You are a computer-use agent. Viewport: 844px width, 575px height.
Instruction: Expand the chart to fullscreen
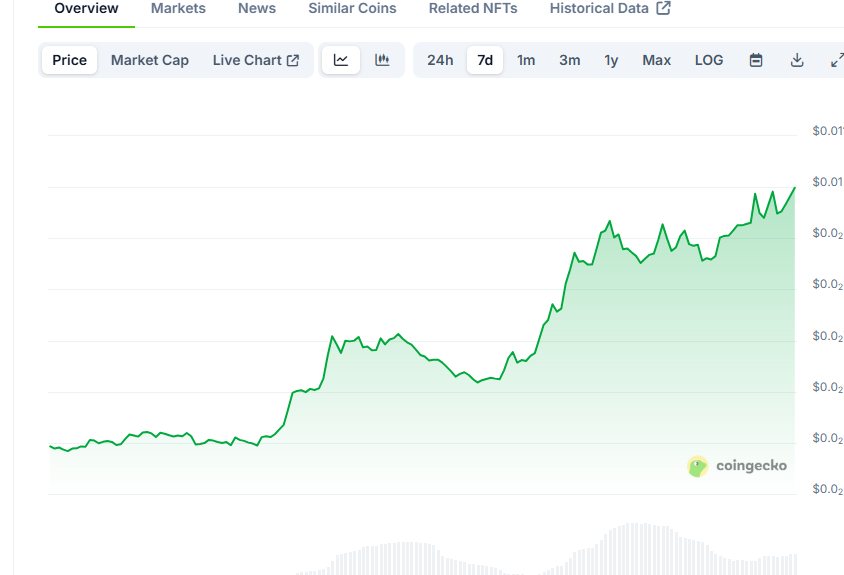[838, 60]
